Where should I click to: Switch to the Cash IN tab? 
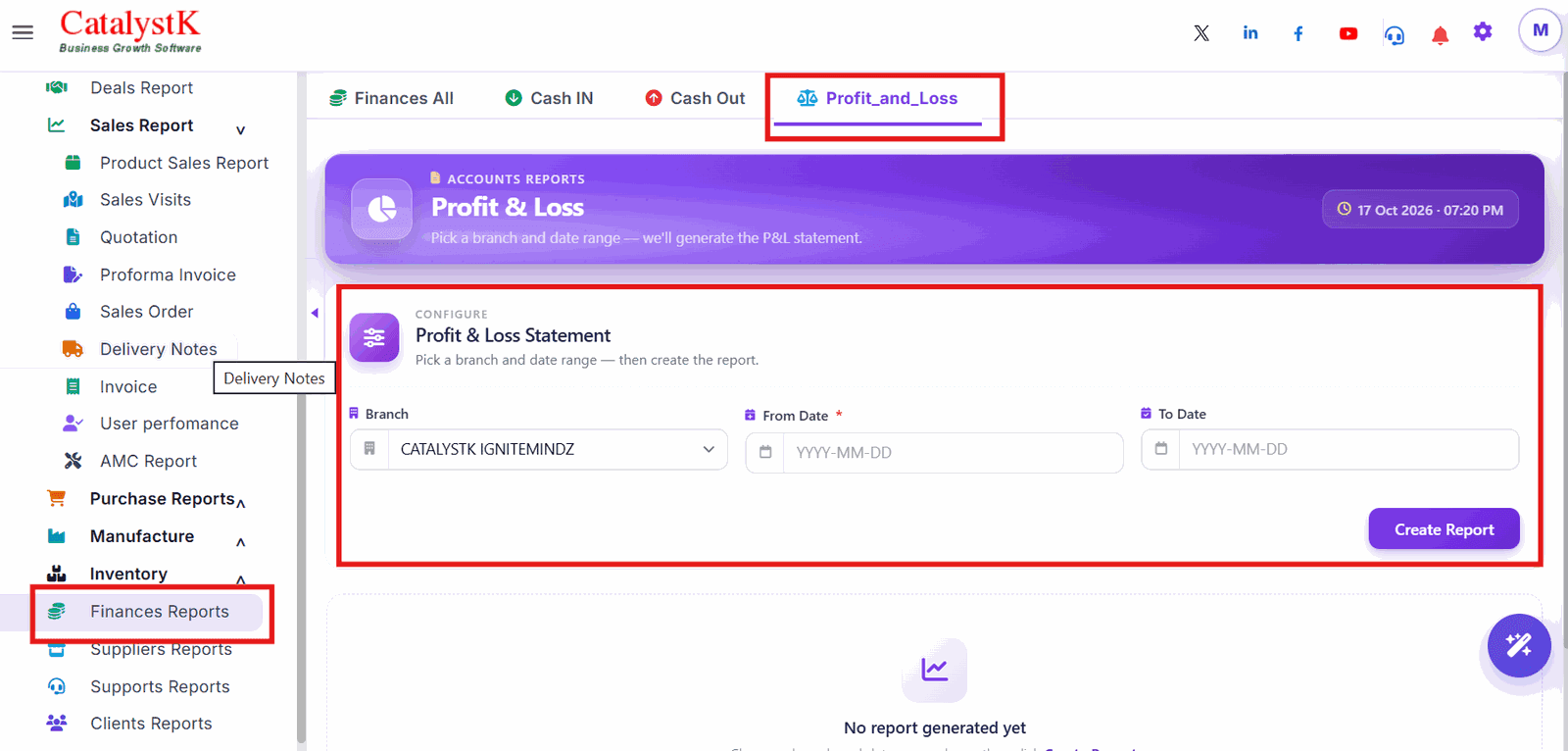pos(549,98)
